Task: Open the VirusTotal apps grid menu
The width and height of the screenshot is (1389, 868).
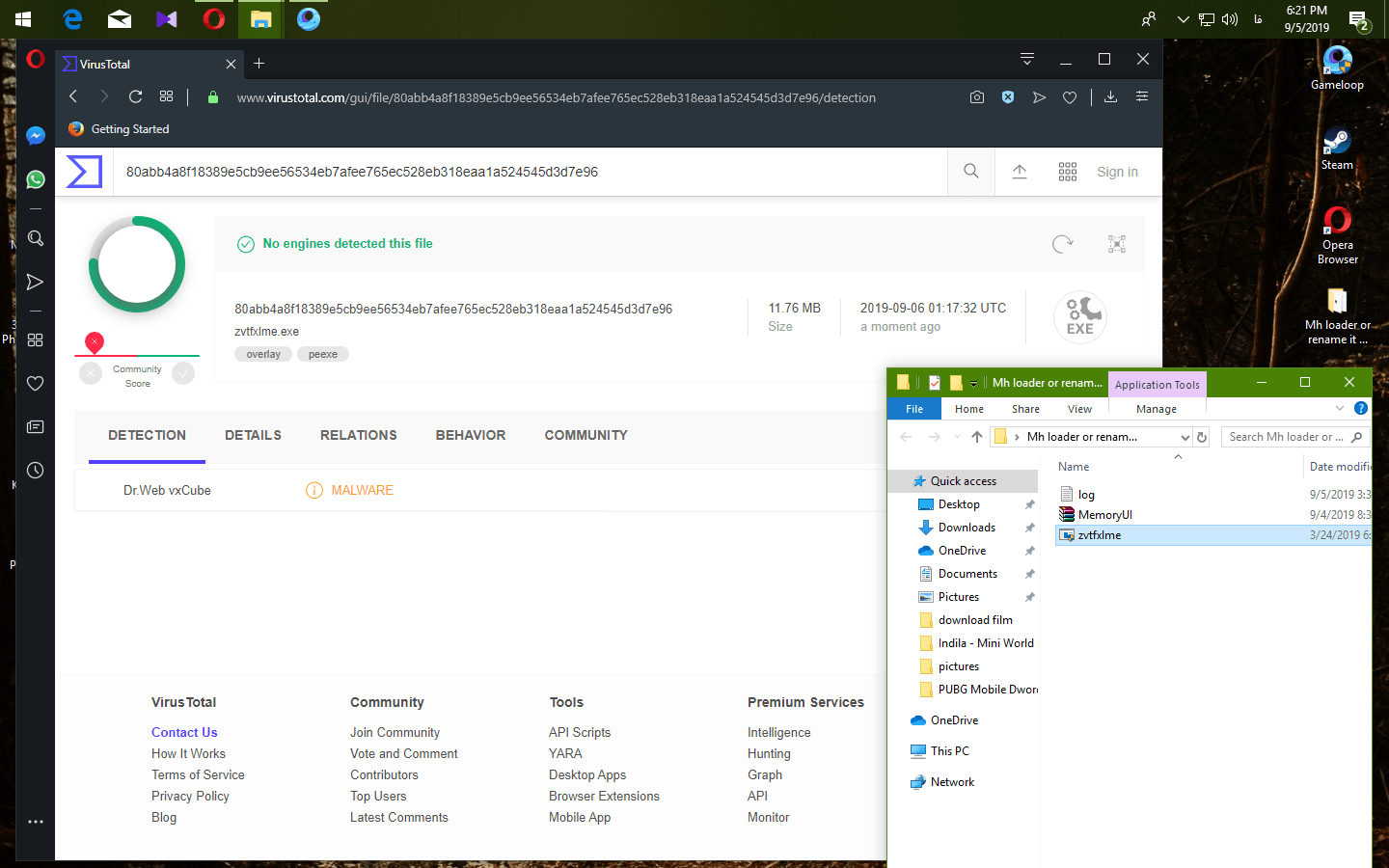Action: [1068, 172]
